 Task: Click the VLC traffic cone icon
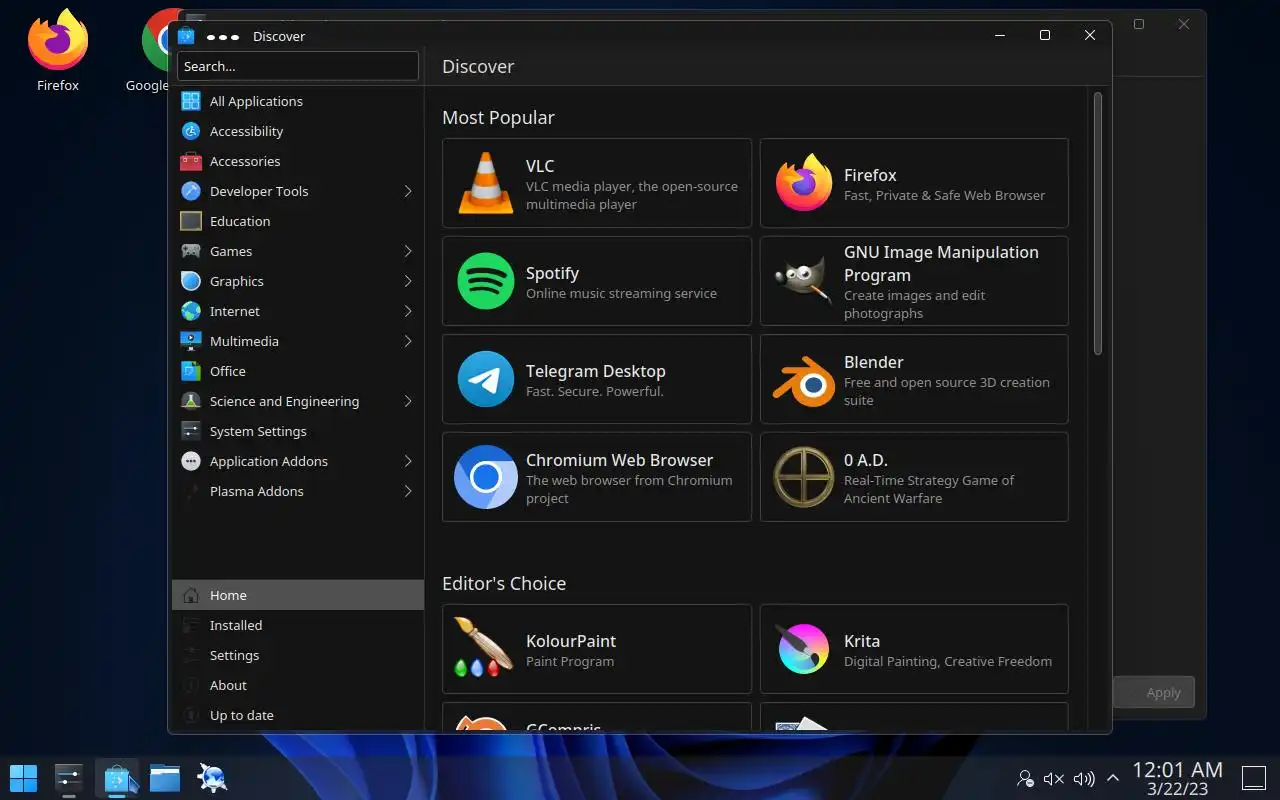point(486,183)
